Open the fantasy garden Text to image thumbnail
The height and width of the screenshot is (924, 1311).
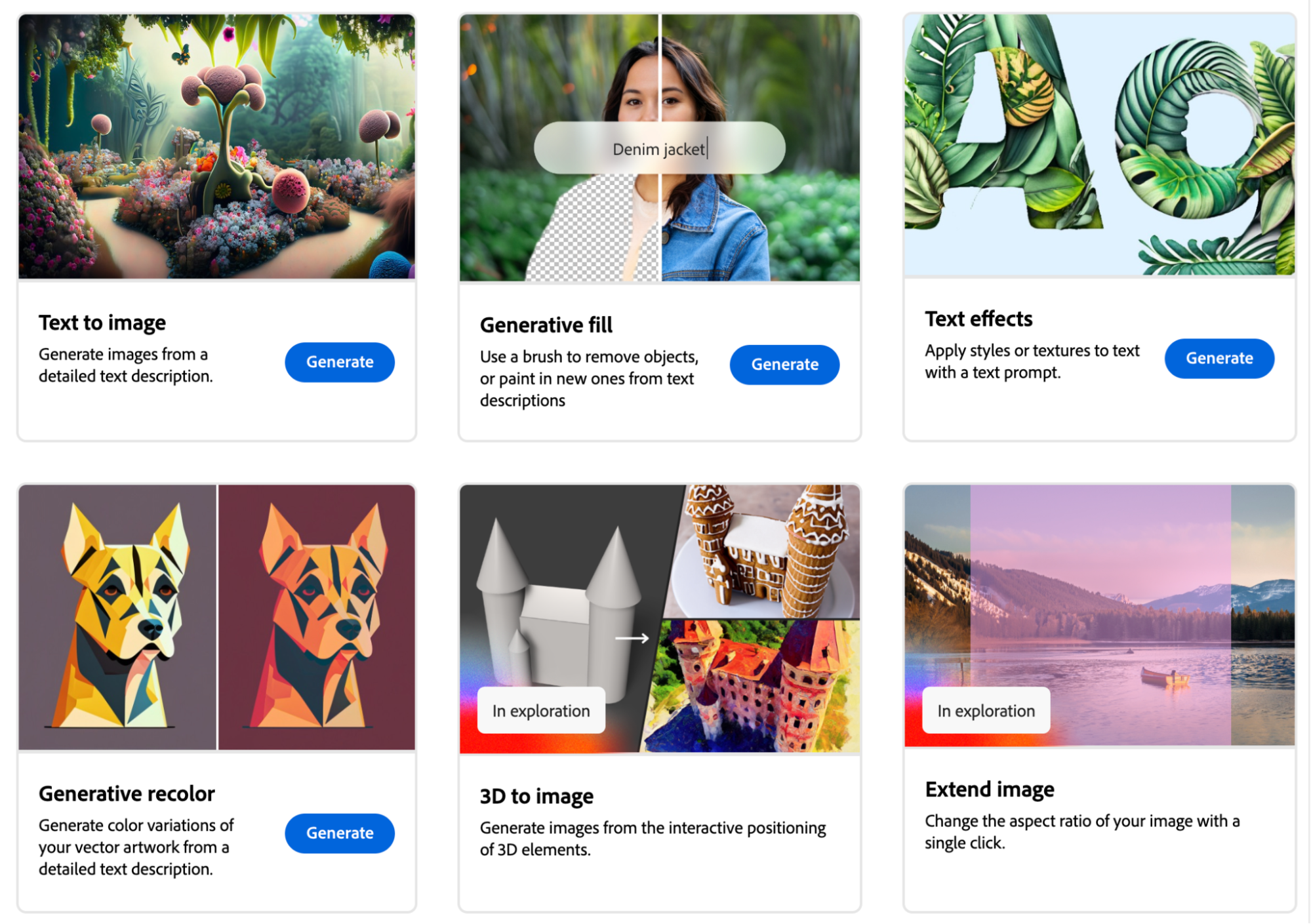[x=216, y=147]
